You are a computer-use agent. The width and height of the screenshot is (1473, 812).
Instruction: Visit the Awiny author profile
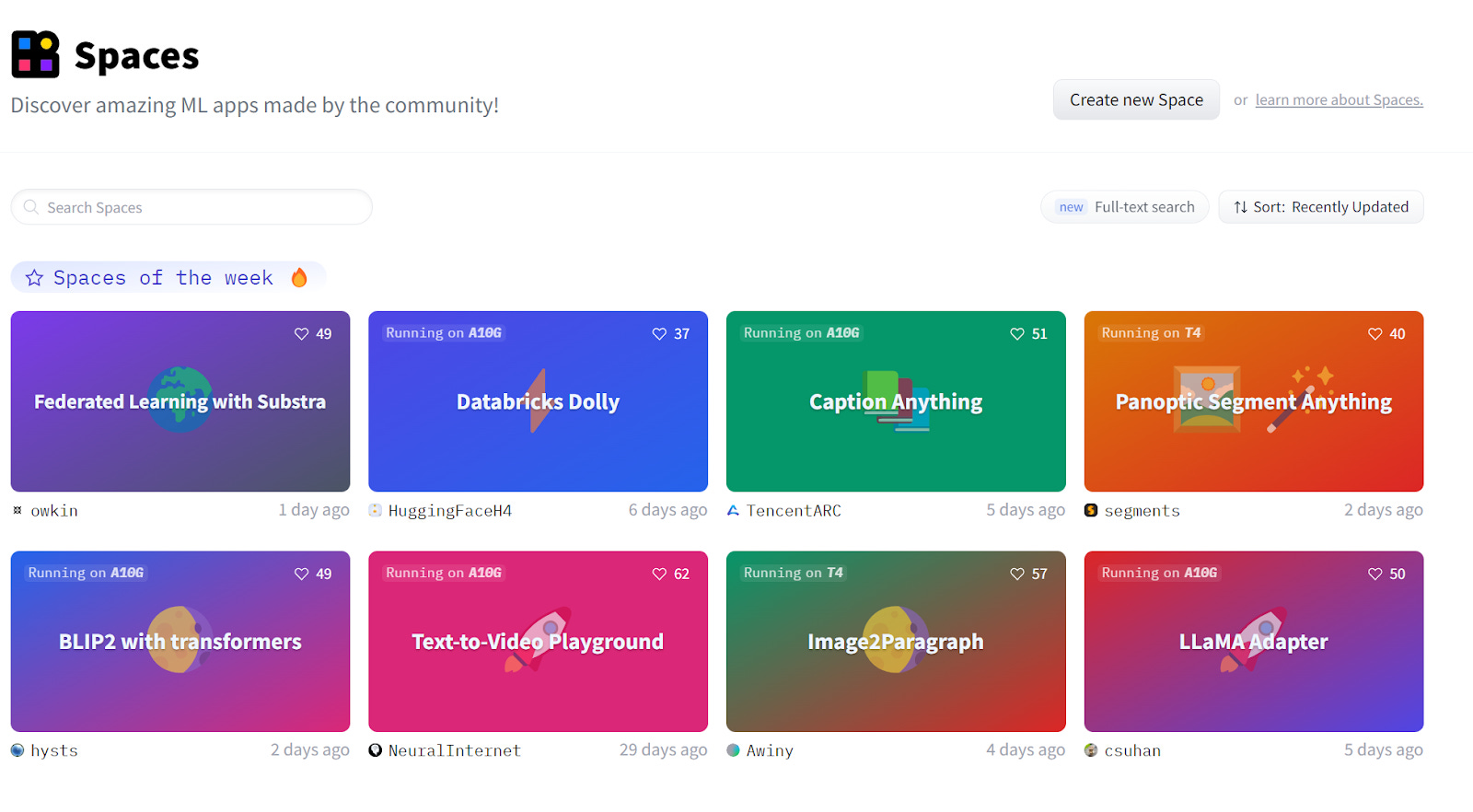[770, 751]
